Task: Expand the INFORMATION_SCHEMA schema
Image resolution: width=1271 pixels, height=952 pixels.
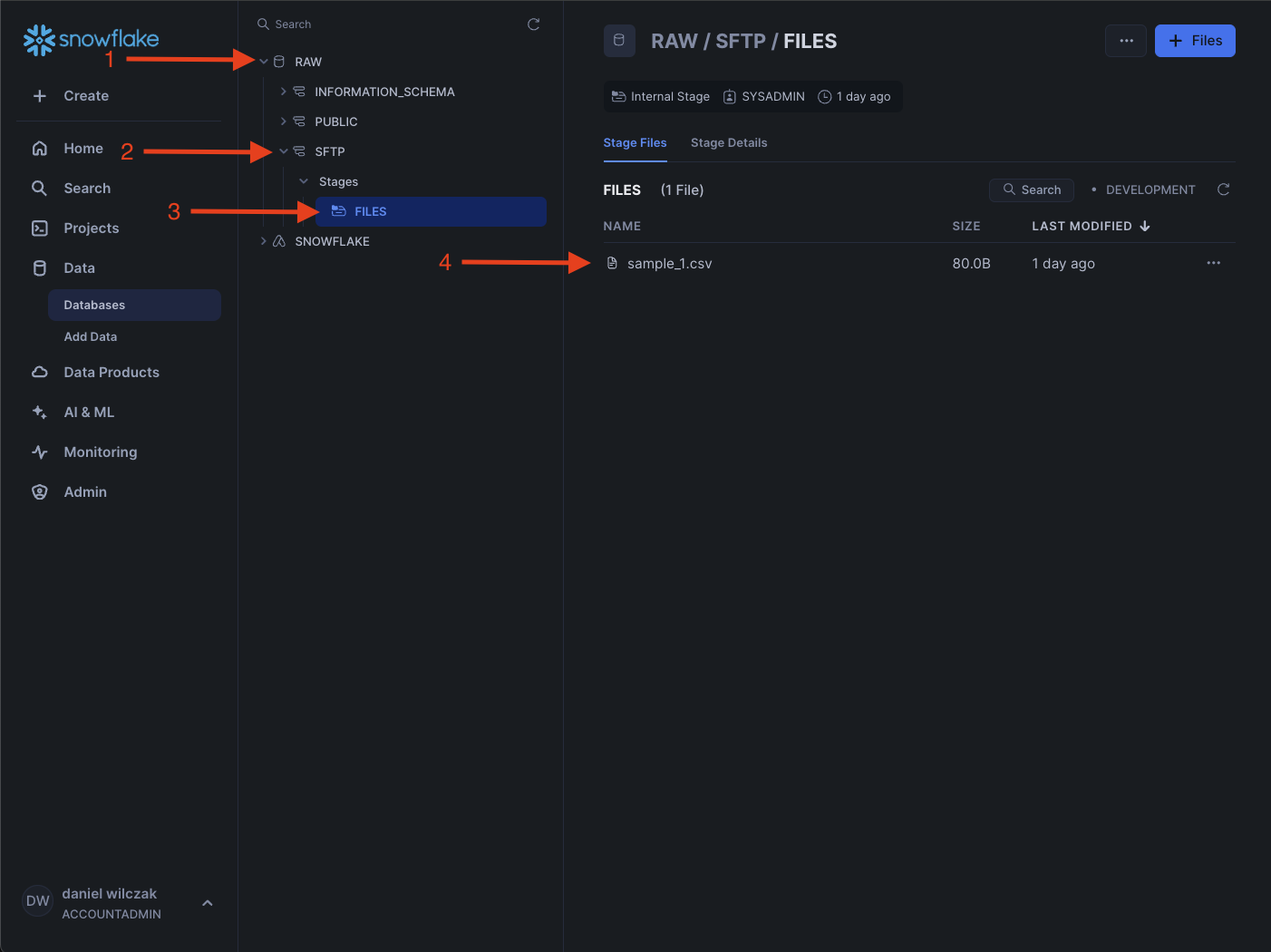Action: (284, 92)
